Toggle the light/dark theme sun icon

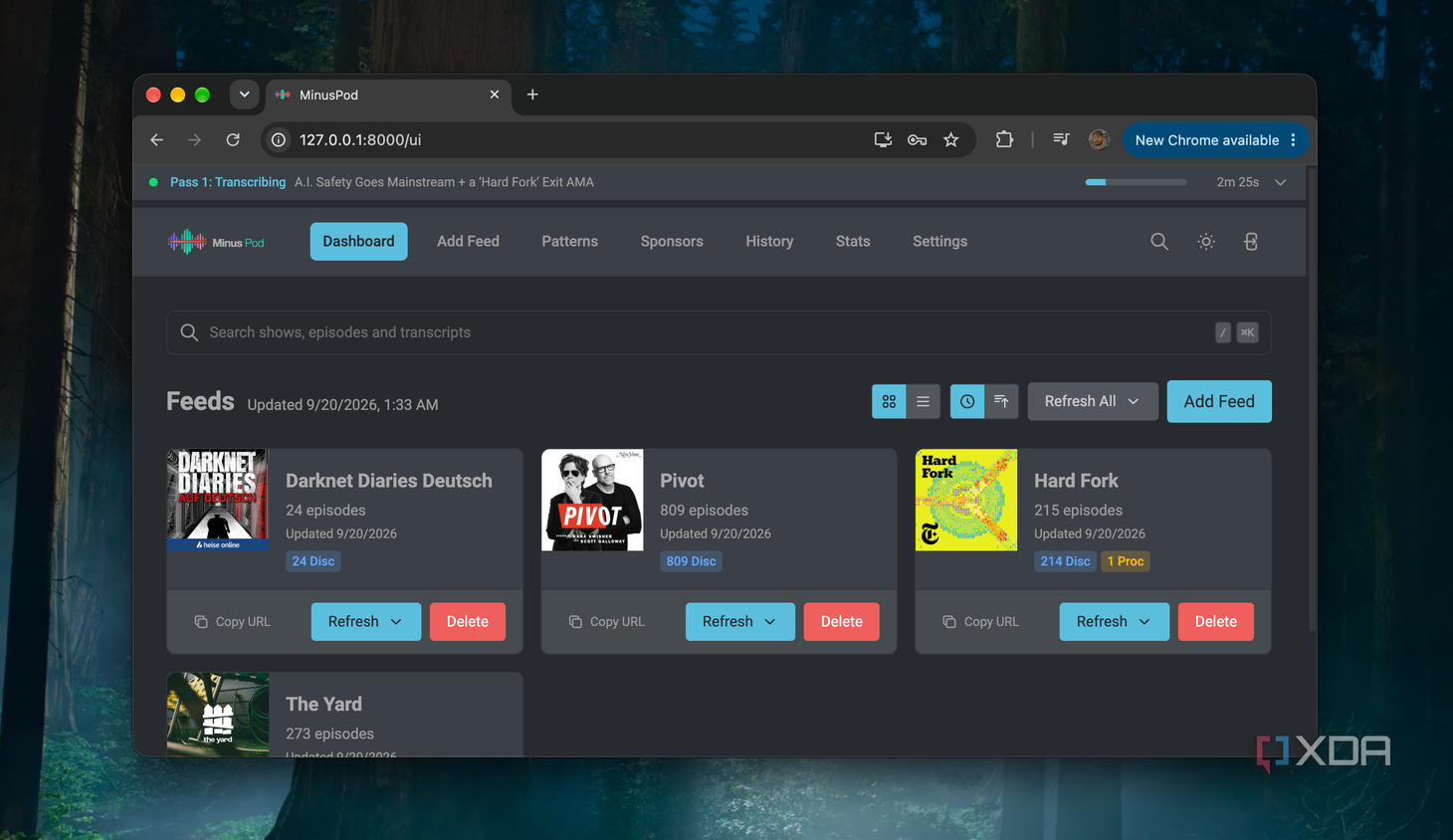point(1206,242)
